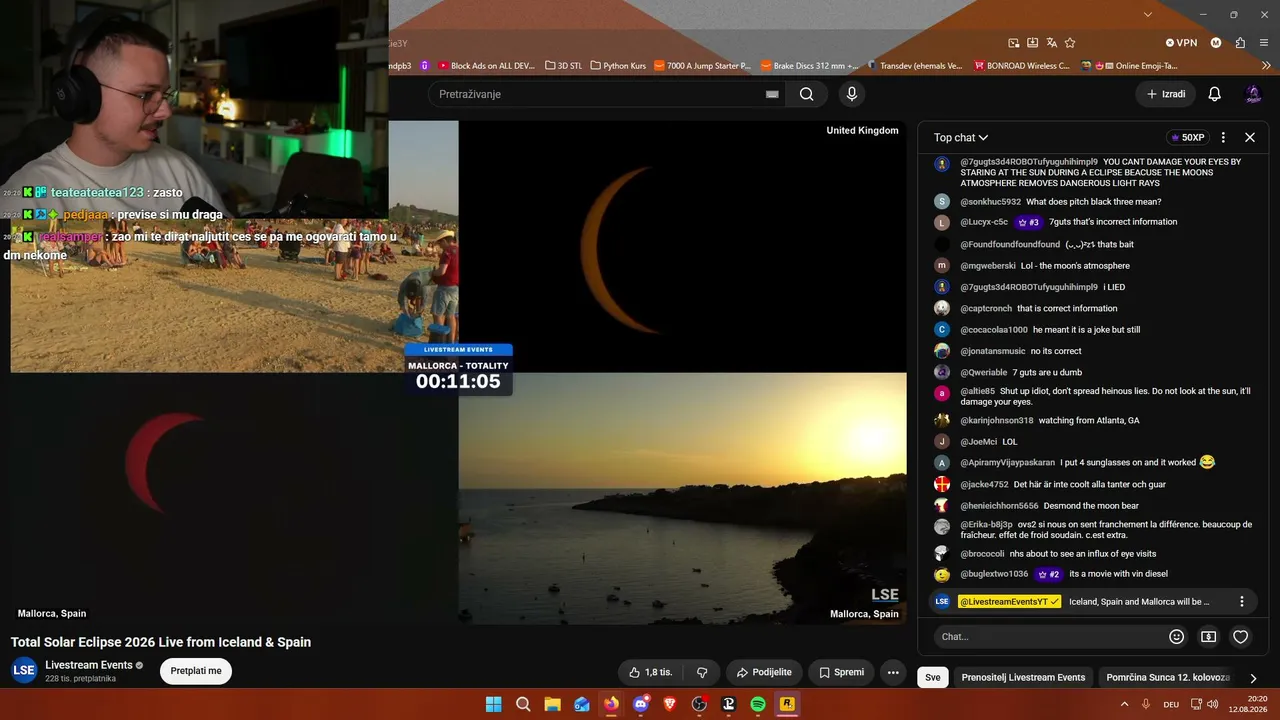Viewport: 1280px width, 720px height.
Task: Start voice search with microphone icon
Action: [851, 94]
